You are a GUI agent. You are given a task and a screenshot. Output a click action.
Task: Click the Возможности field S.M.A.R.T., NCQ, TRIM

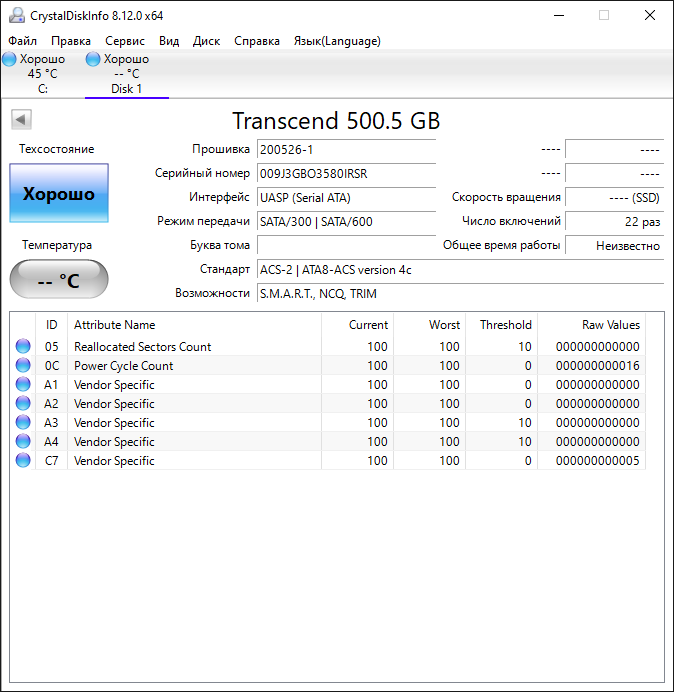pos(460,293)
